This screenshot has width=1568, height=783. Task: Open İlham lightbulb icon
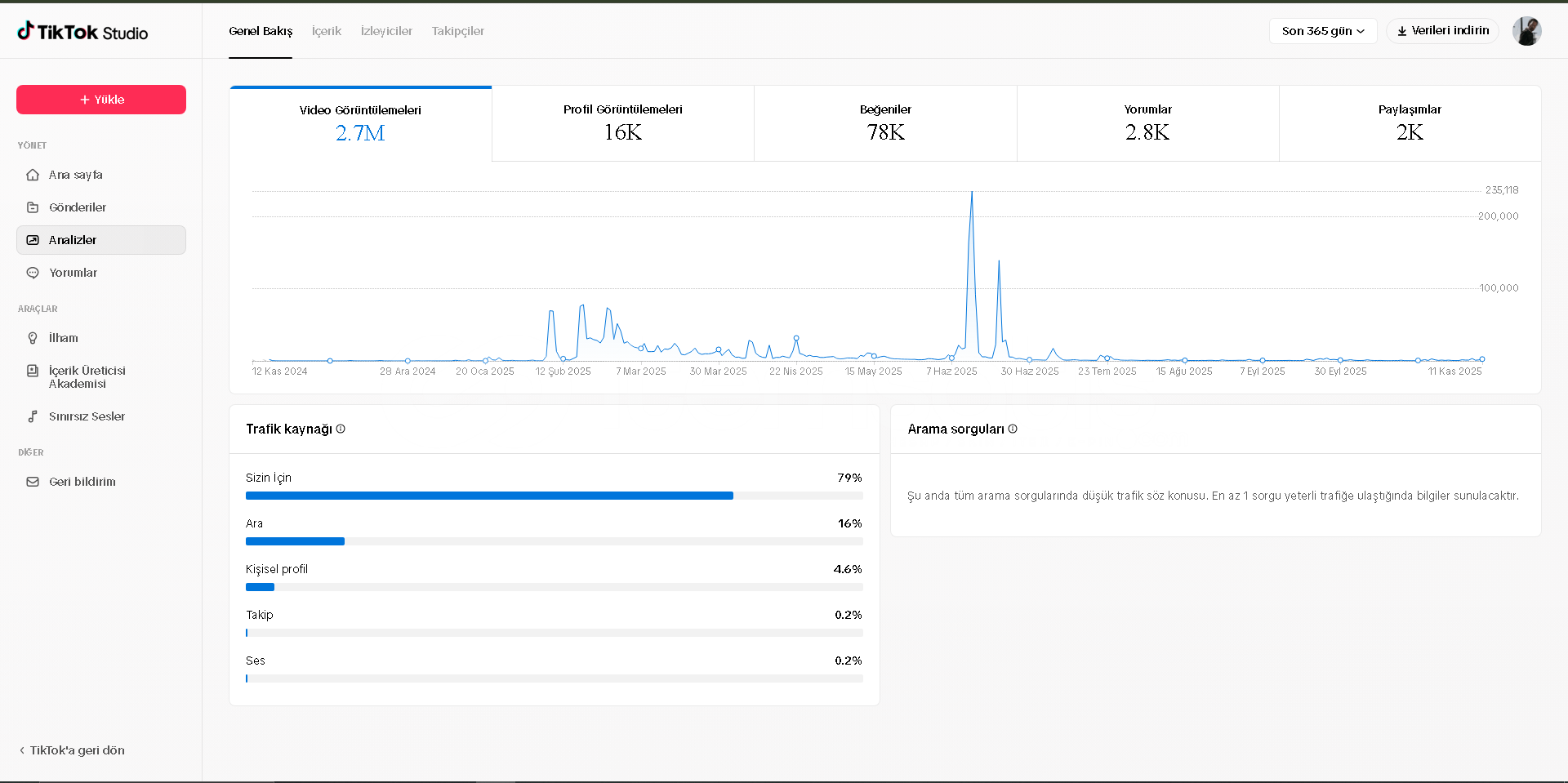[33, 338]
